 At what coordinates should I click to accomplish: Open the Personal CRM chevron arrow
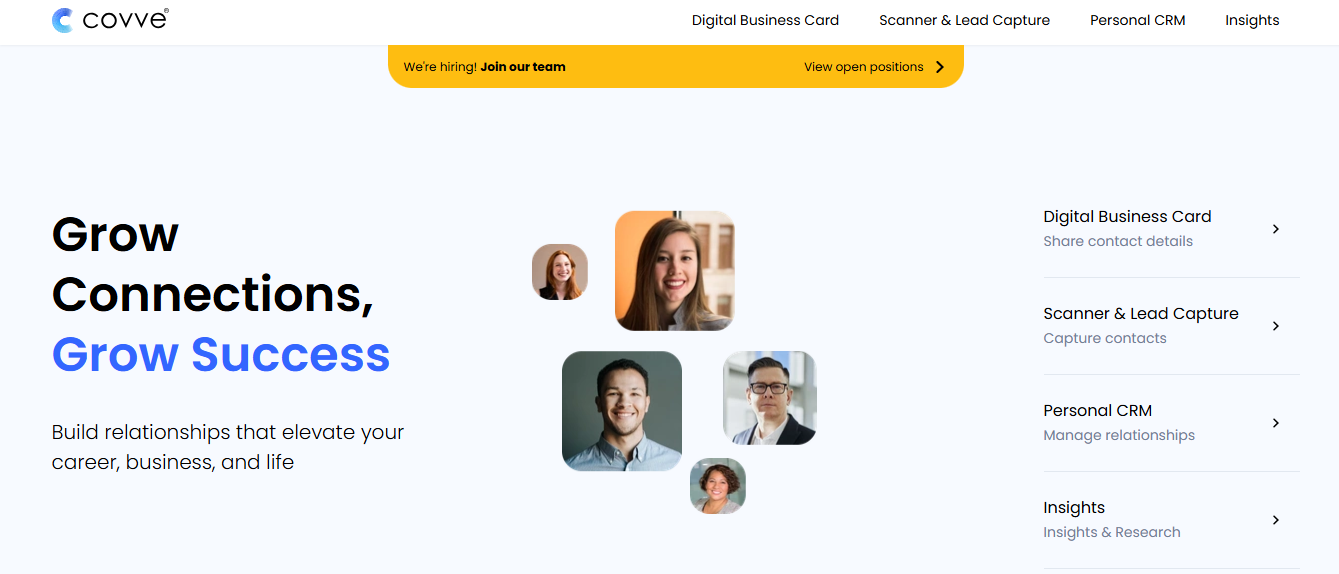coord(1275,423)
